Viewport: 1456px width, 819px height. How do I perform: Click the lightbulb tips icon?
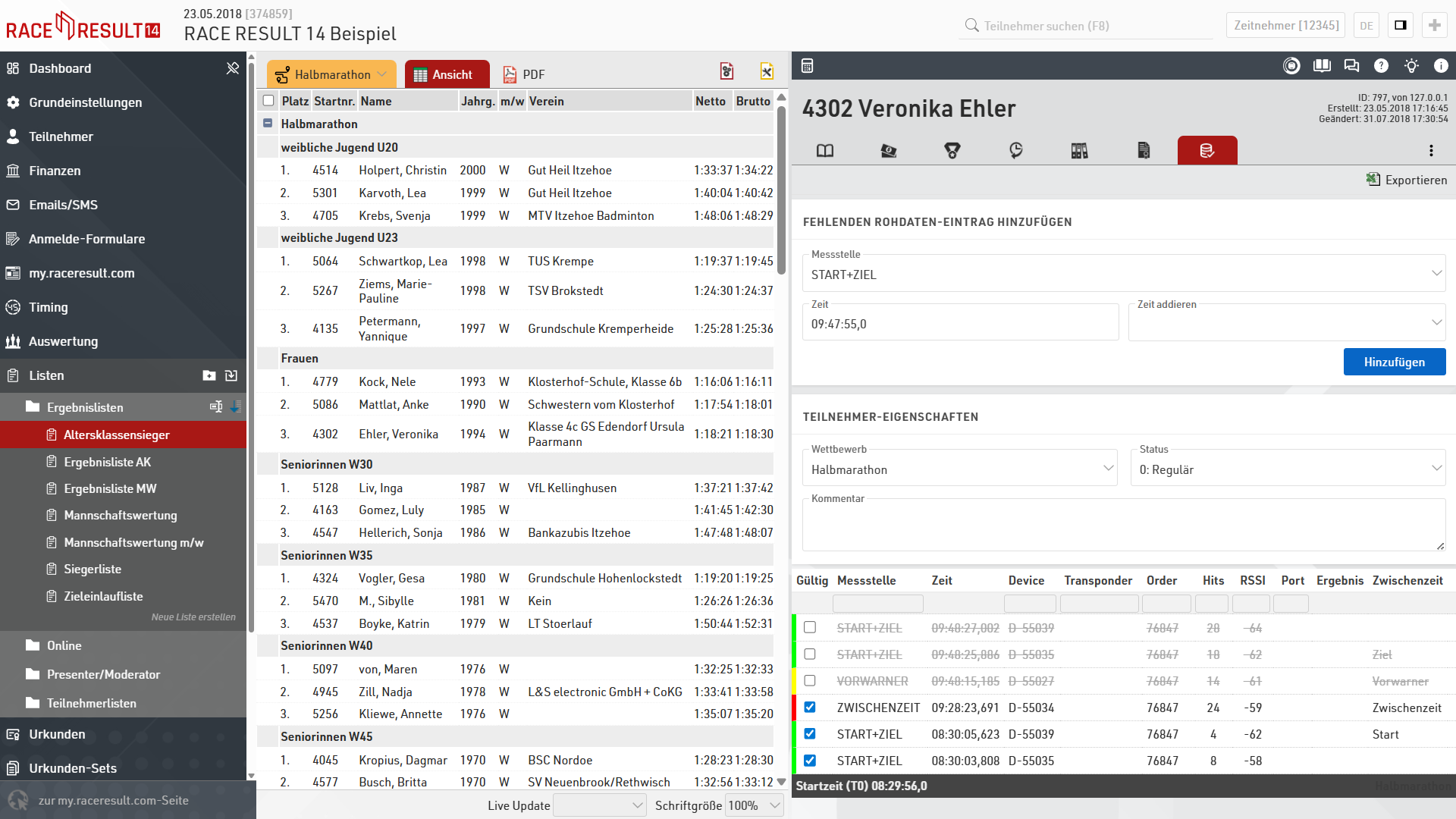point(1411,66)
